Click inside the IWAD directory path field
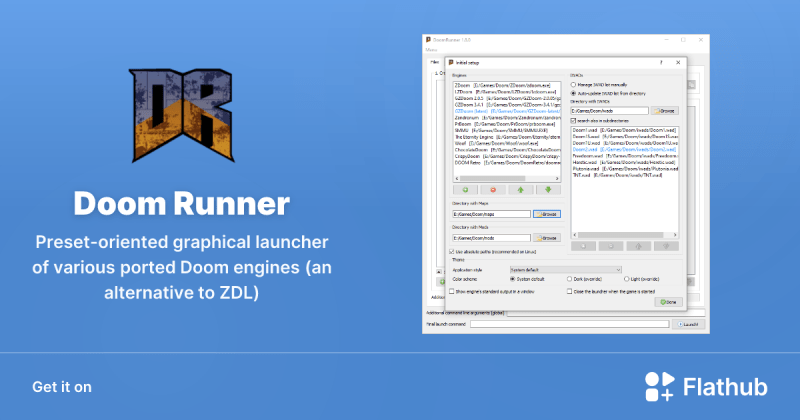Screen dimensions: 800x420 [x=610, y=111]
